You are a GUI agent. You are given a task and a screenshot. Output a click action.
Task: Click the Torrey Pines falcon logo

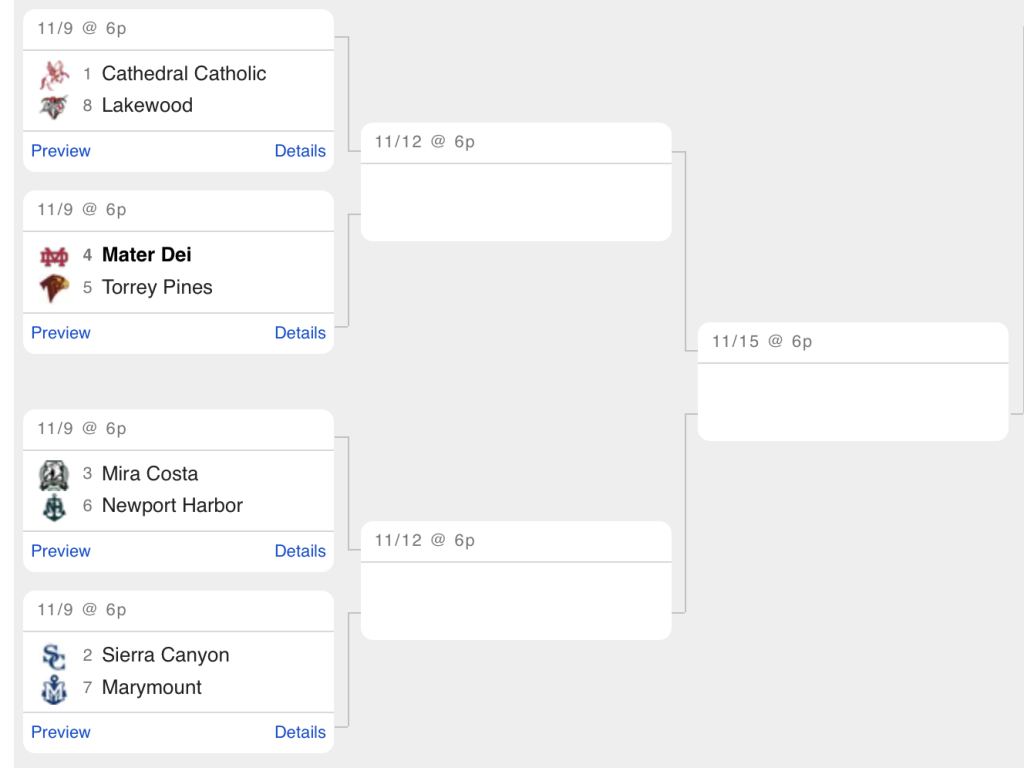coord(54,288)
